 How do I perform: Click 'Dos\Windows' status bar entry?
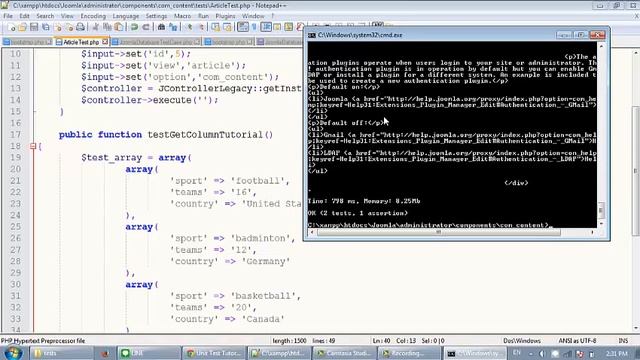522,341
